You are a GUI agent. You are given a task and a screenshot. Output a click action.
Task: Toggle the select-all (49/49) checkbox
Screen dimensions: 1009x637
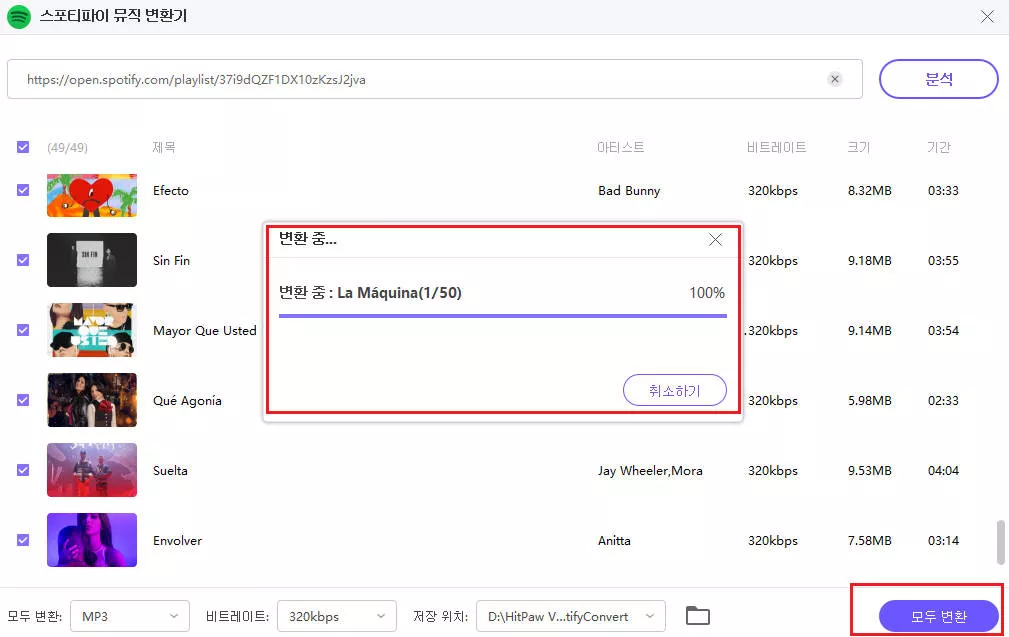click(x=23, y=147)
